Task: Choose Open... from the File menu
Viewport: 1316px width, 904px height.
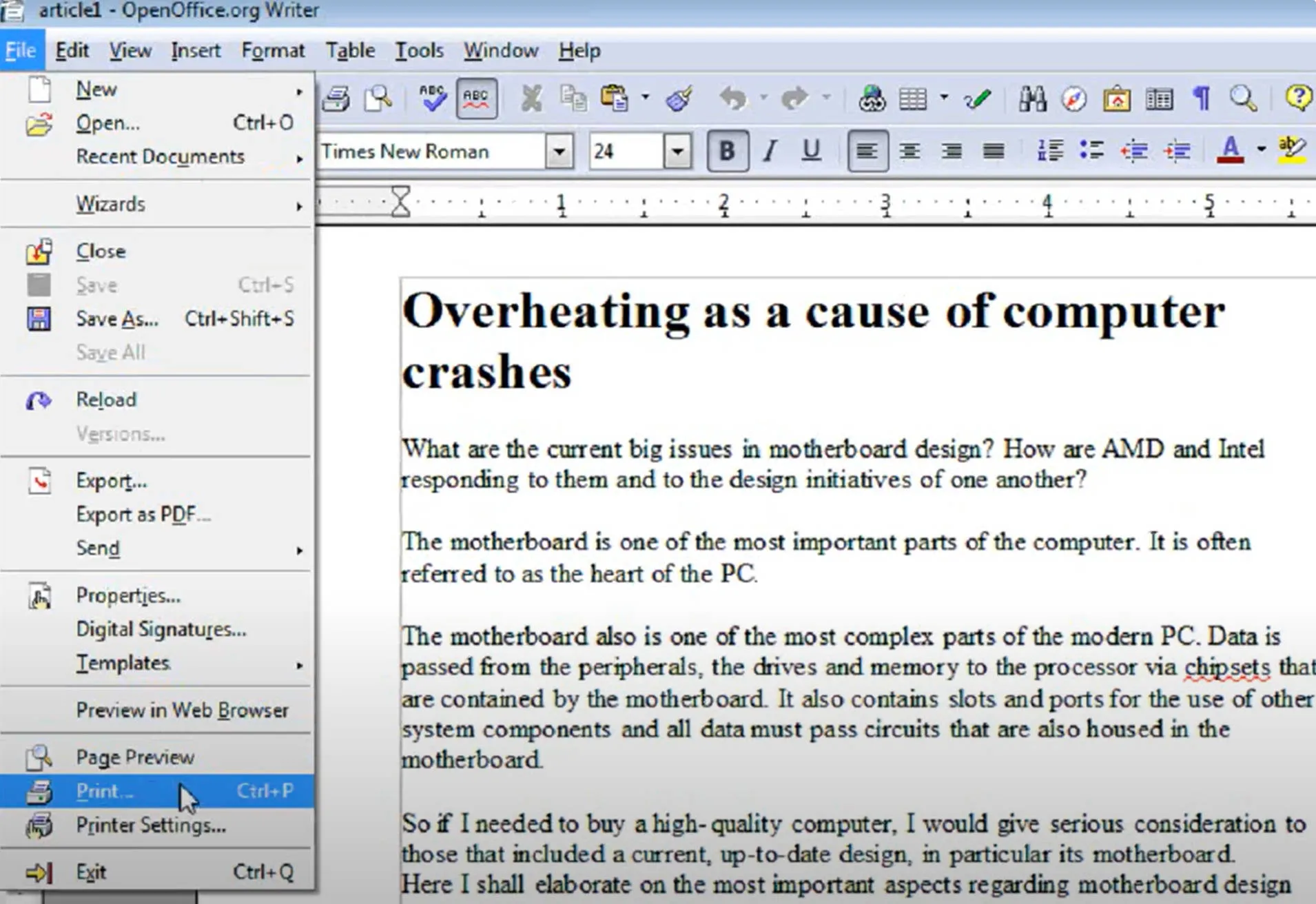Action: (157, 123)
